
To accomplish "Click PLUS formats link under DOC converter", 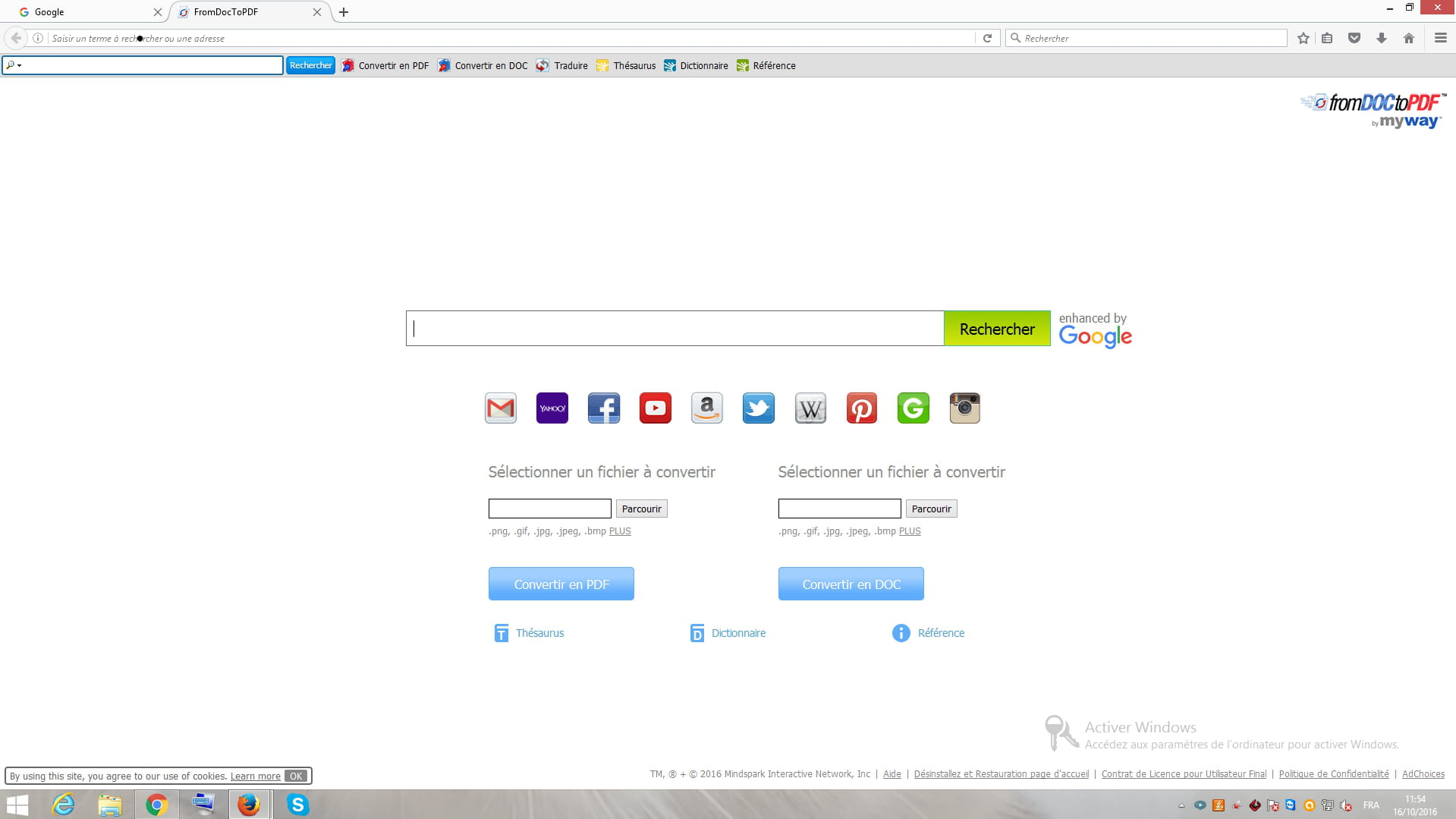I will pos(910,531).
